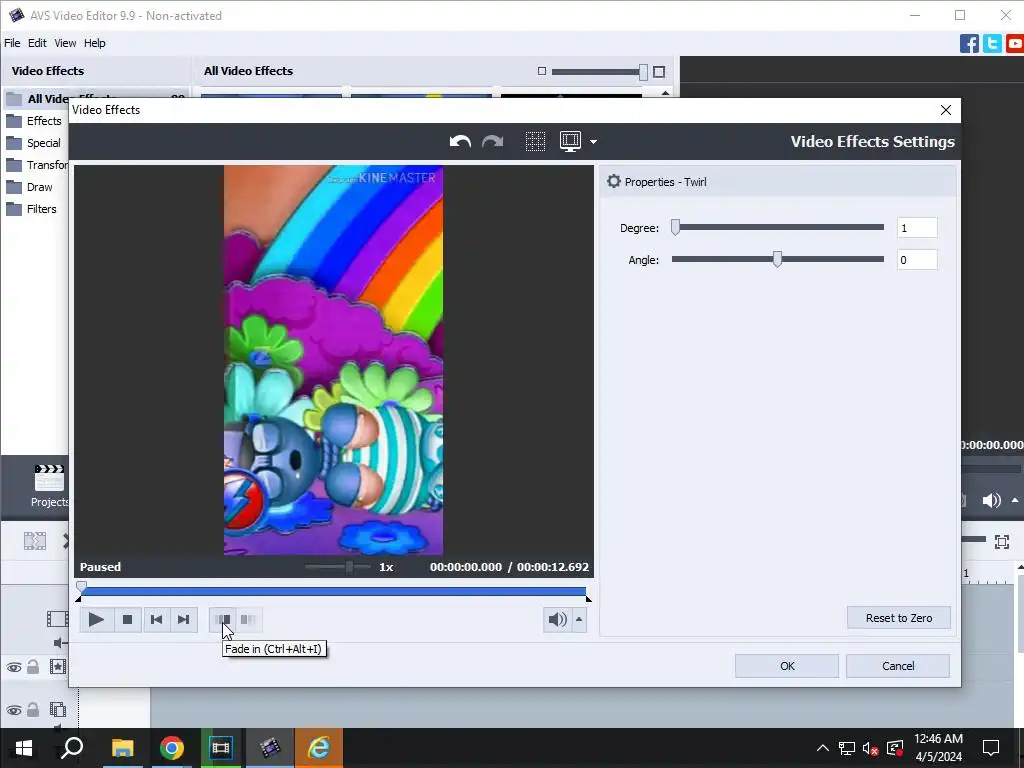
Task: Open taskbar Search
Action: coord(72,748)
